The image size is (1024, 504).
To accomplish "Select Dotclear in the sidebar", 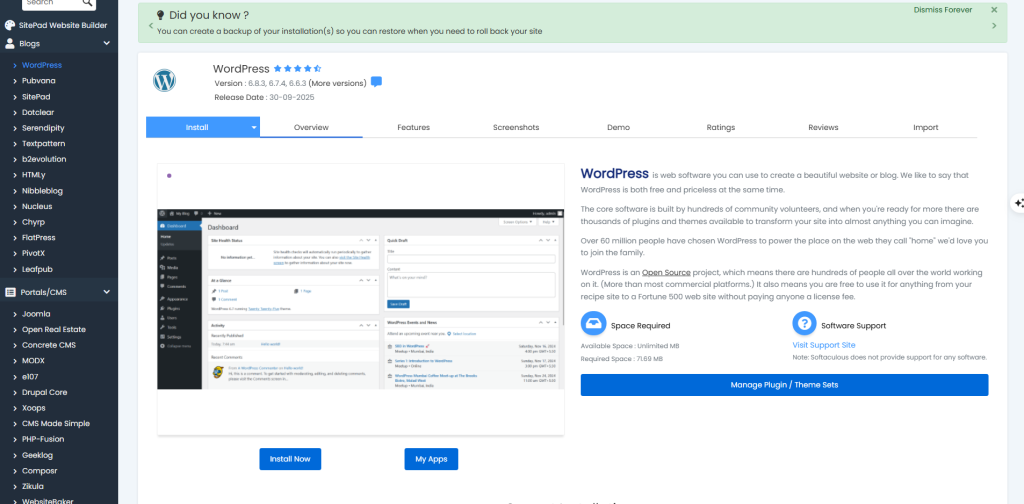I will click(37, 112).
